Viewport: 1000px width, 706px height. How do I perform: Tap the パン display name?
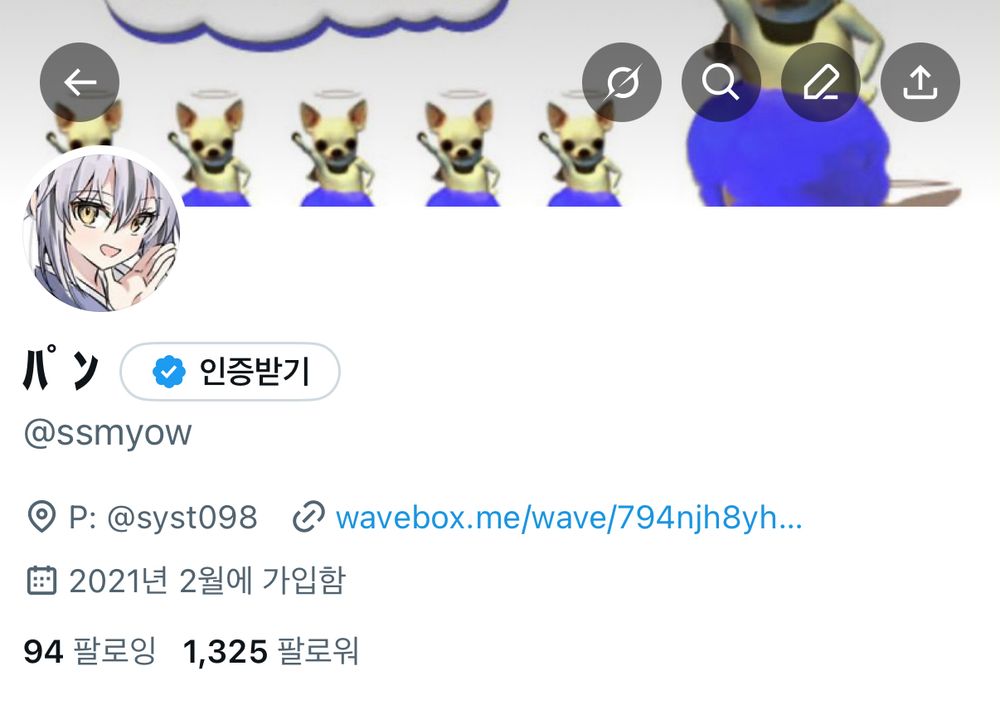61,369
